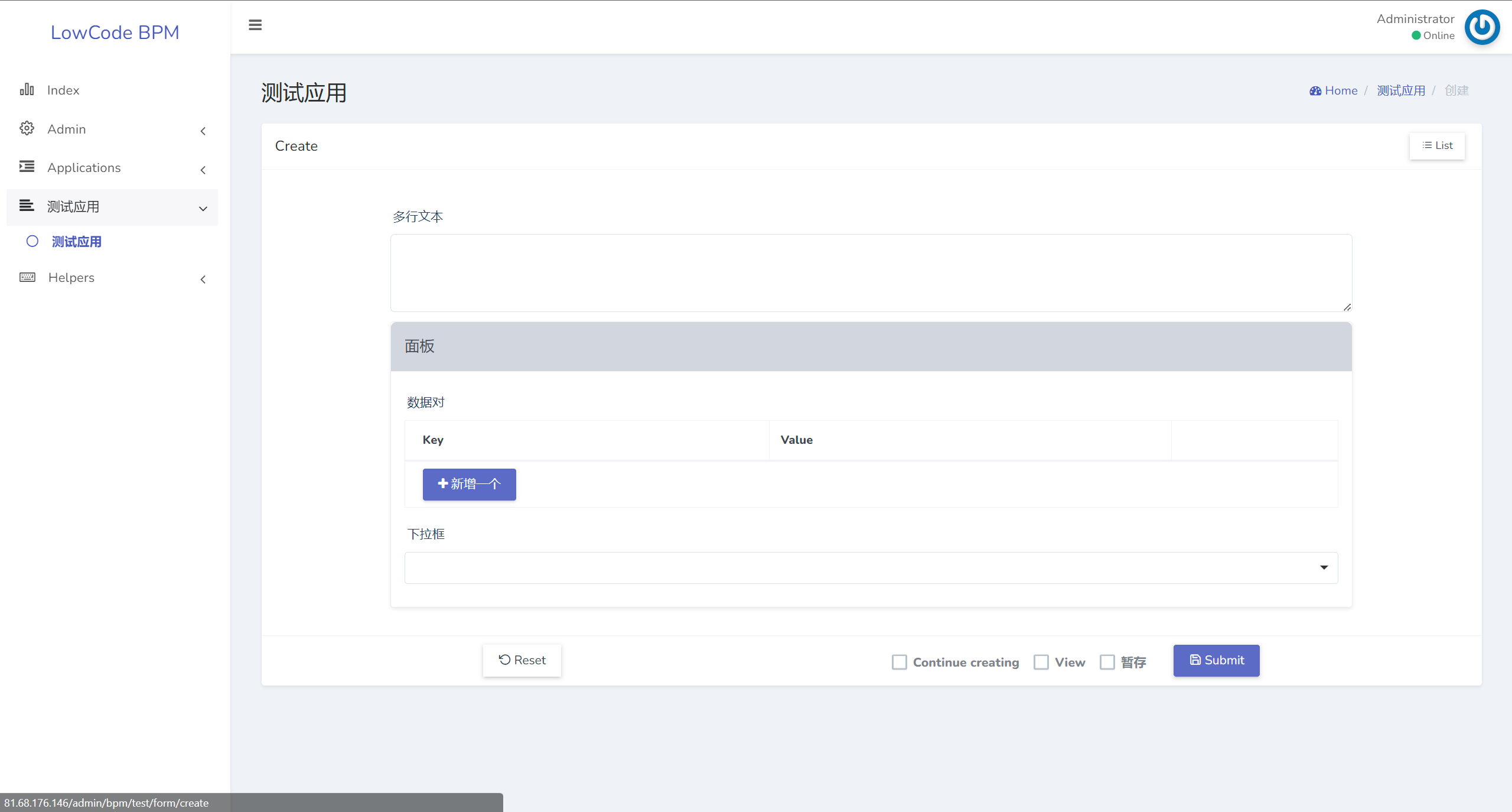This screenshot has width=1512, height=812.
Task: Expand the 测试应用 sidebar section
Action: pos(112,207)
